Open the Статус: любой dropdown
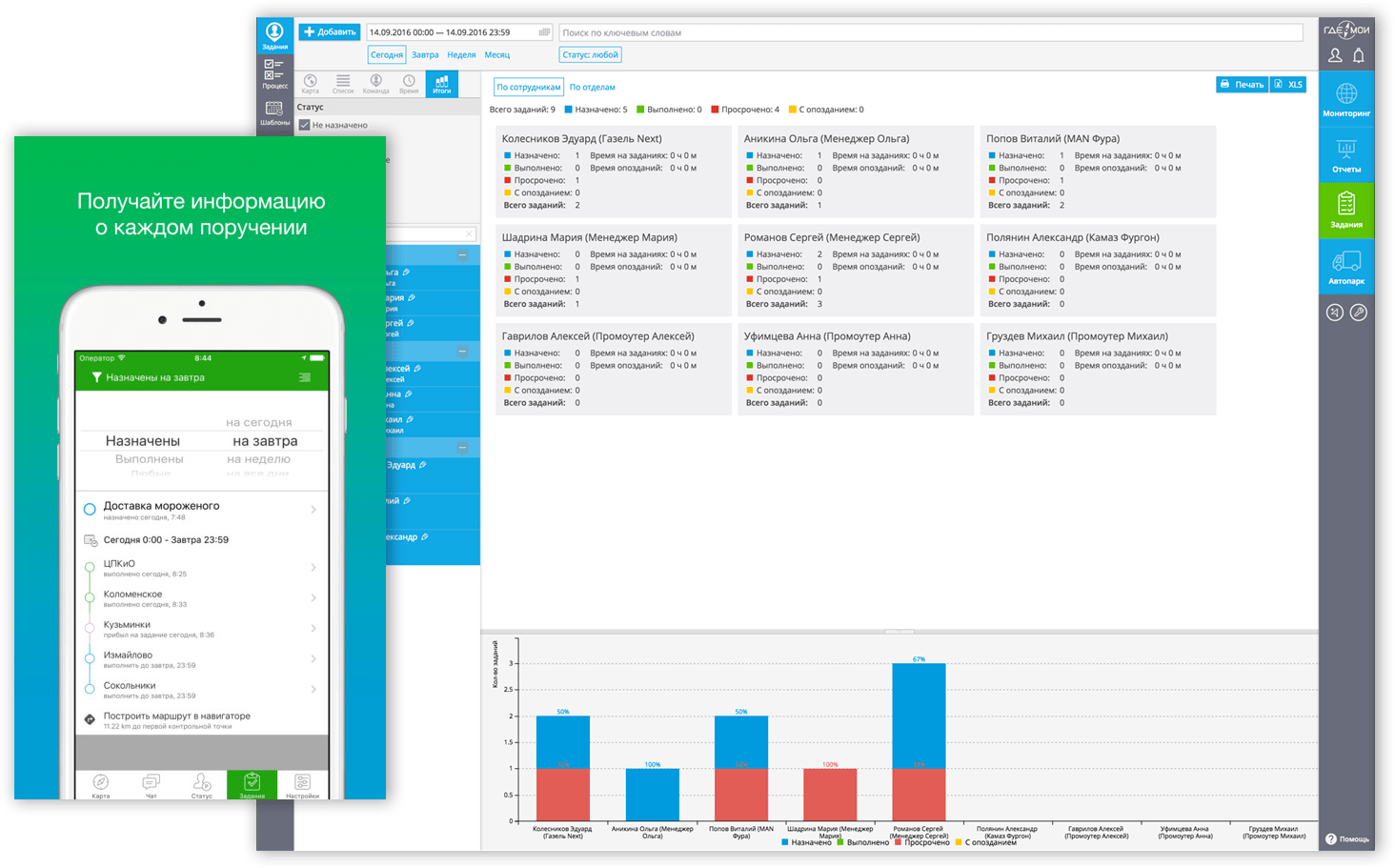 [x=591, y=54]
